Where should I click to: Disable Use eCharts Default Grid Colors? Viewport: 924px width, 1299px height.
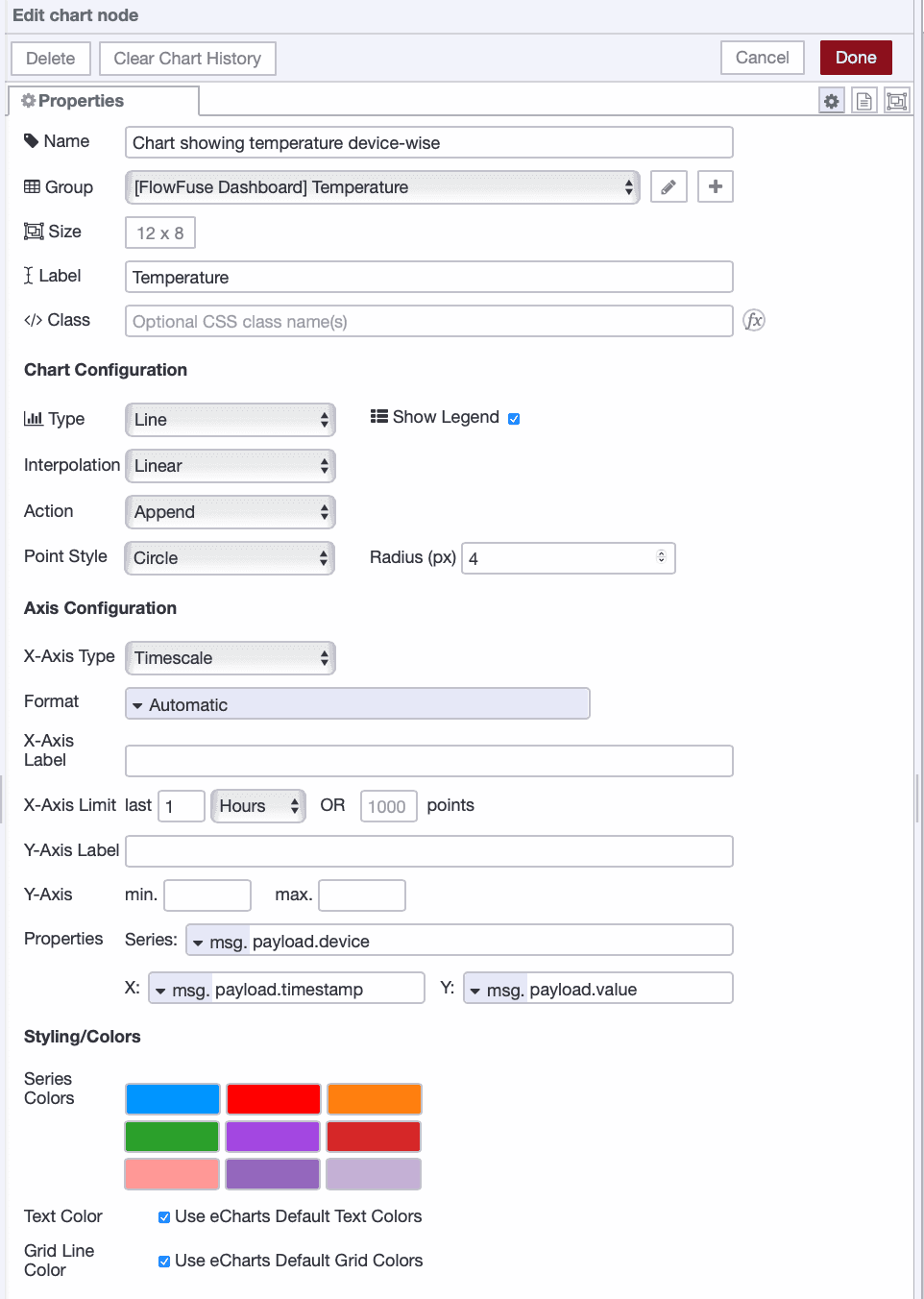tap(163, 1261)
